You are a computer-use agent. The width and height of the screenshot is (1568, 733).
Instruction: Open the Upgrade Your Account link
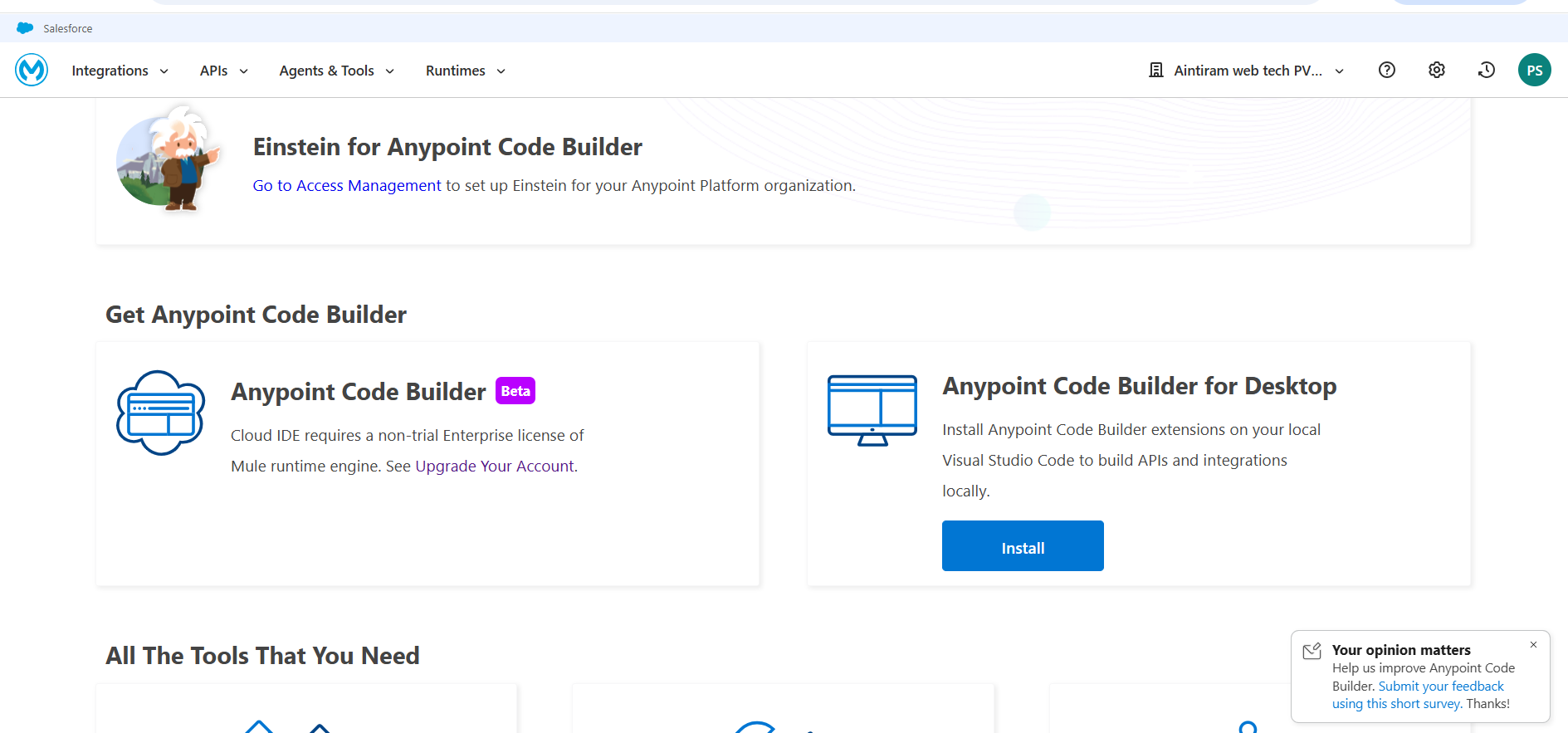pos(495,467)
